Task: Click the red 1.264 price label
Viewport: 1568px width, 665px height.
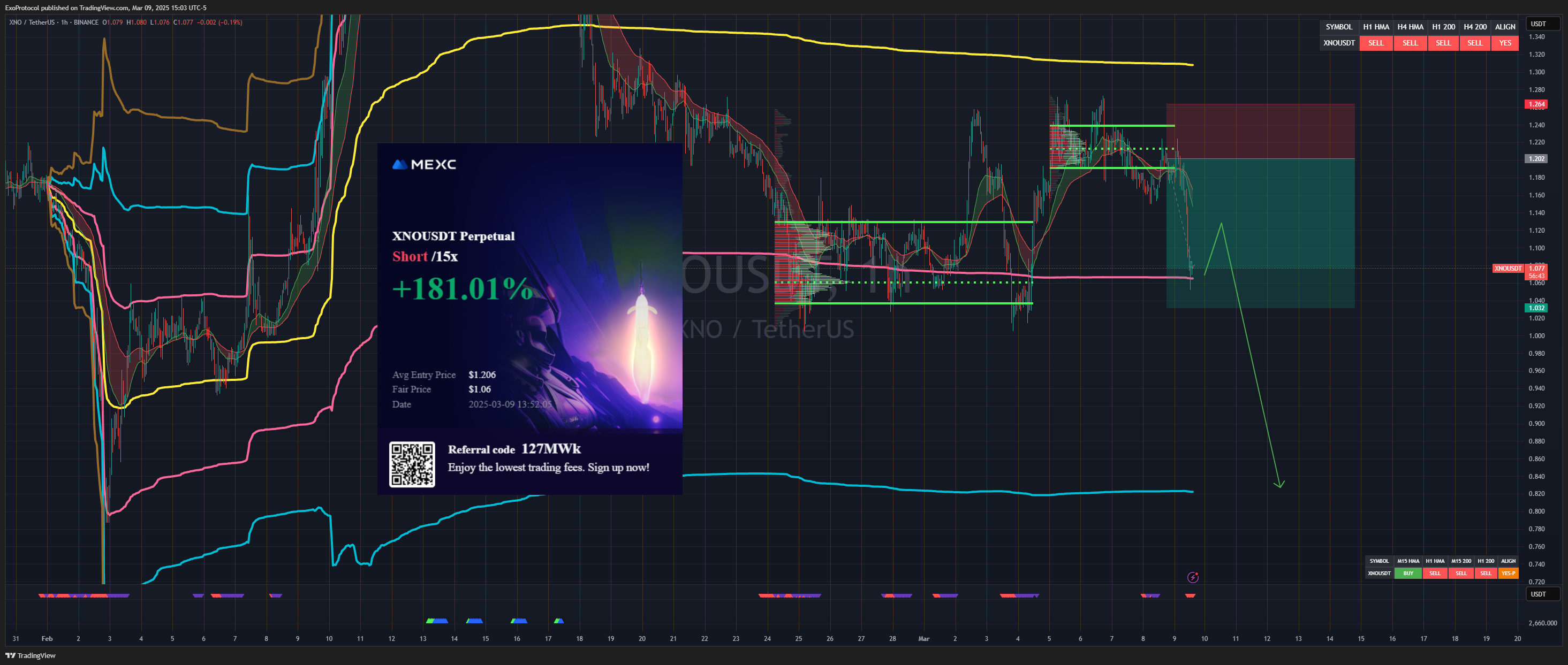Action: [x=1536, y=104]
